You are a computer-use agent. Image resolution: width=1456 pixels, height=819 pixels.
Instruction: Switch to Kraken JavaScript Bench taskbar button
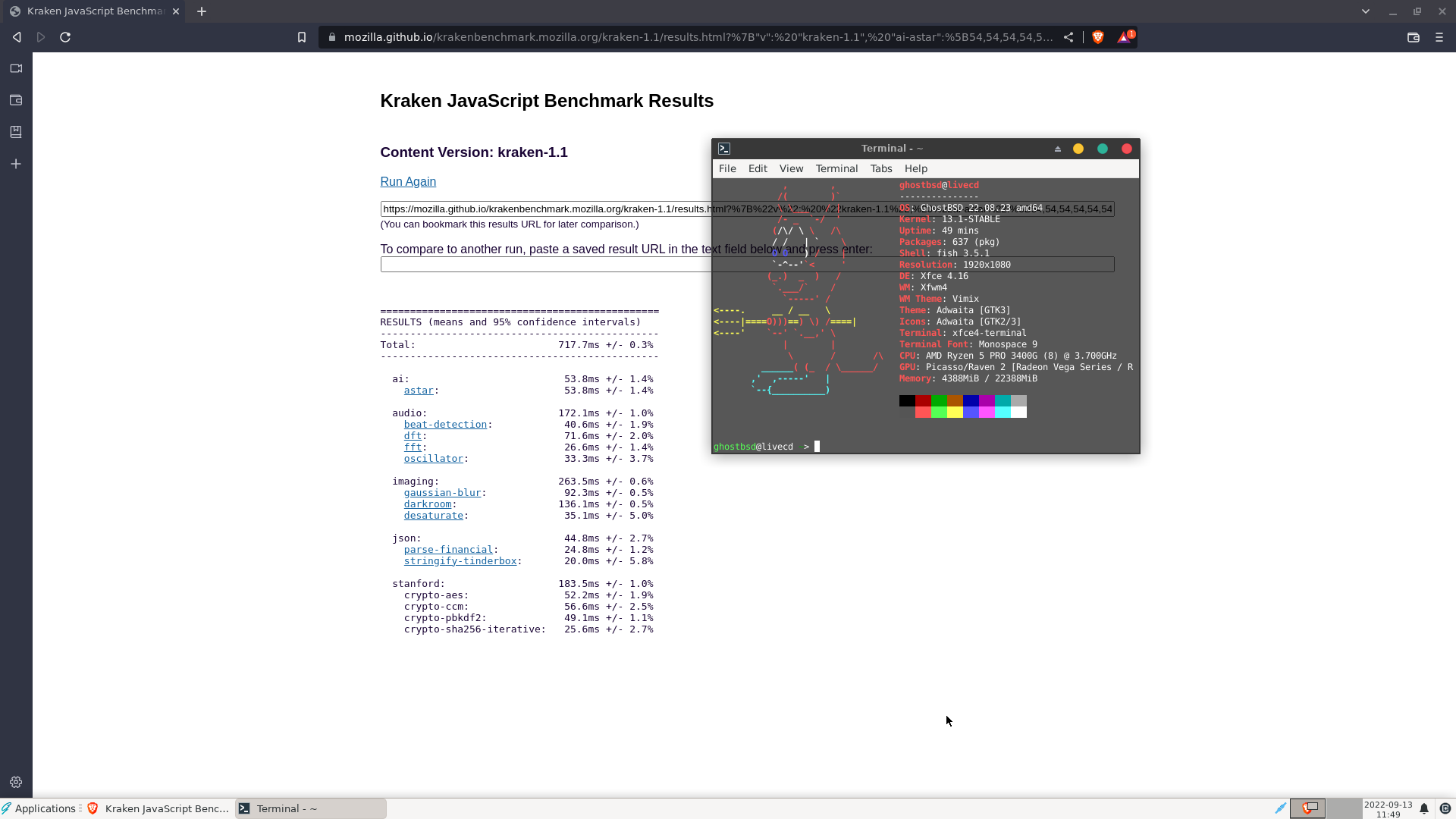pos(158,808)
